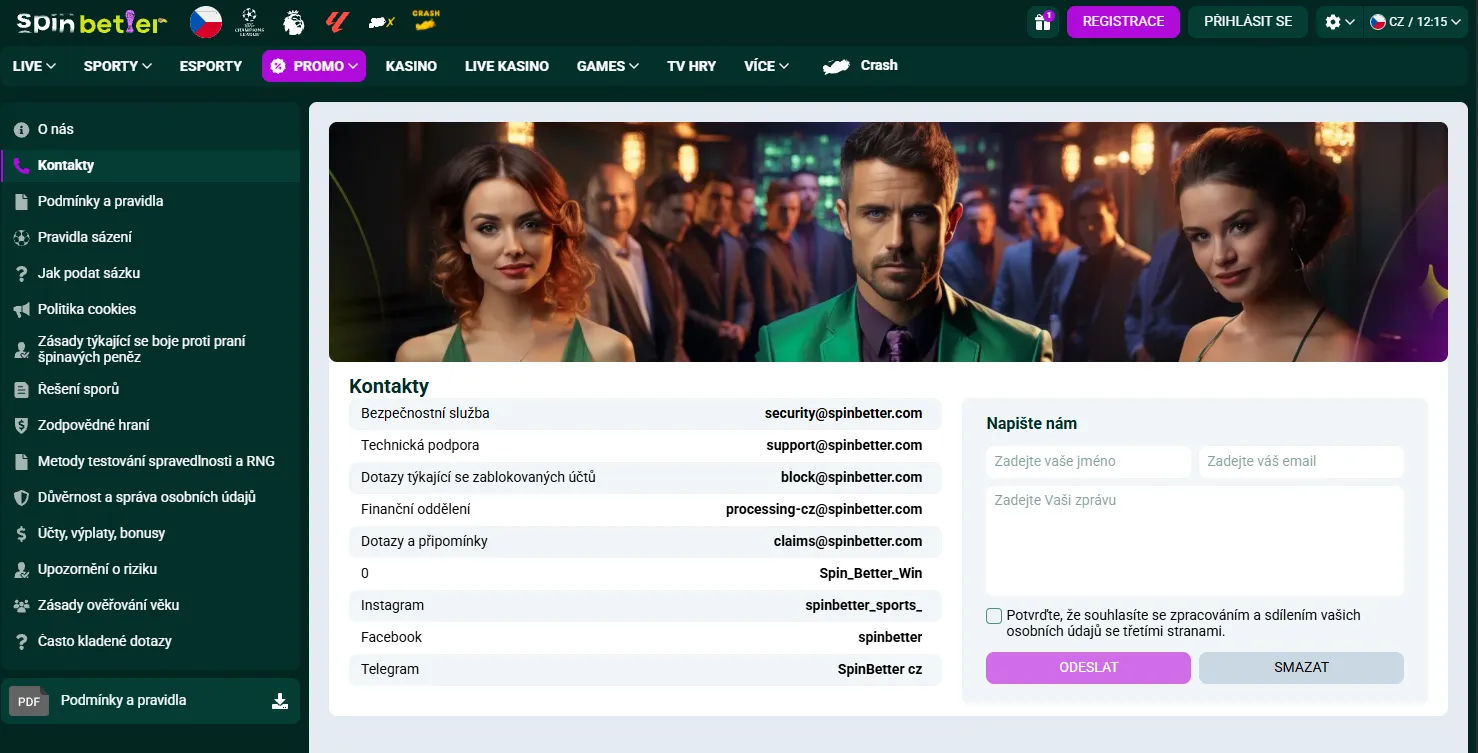
Task: Click the question icon beside Jak podat sázku
Action: click(x=21, y=273)
